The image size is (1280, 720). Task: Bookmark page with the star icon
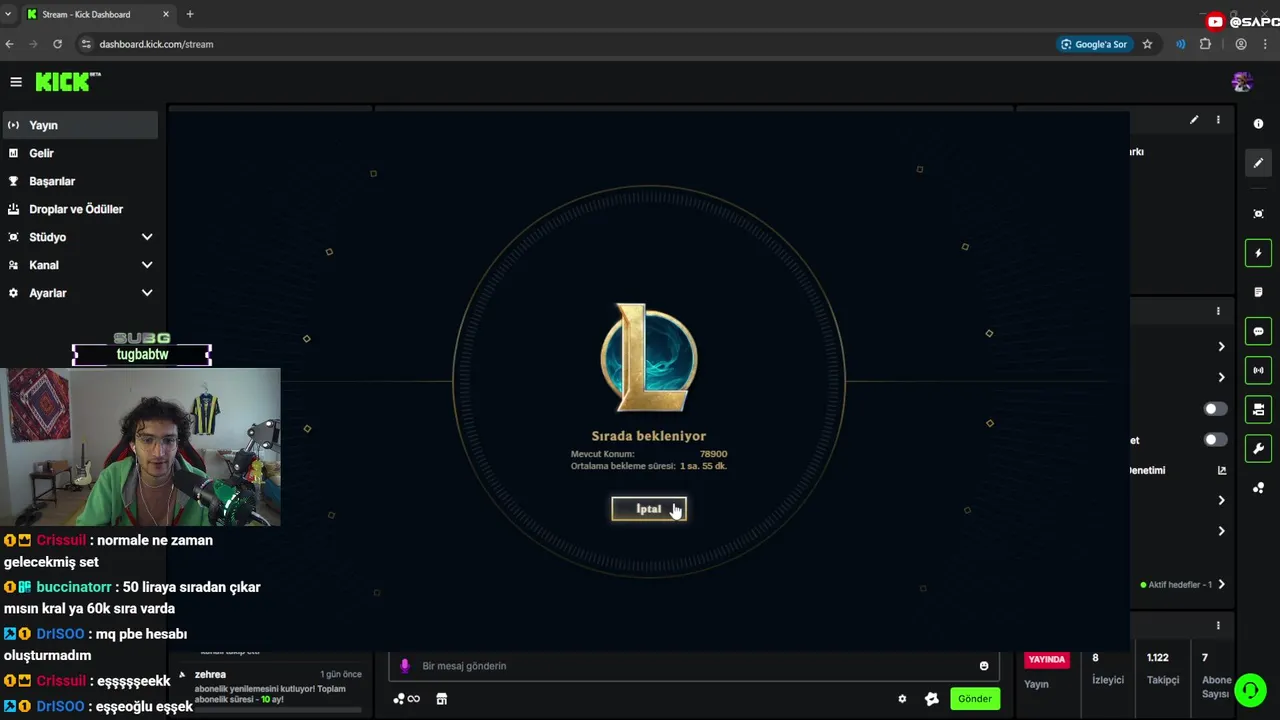pos(1147,44)
